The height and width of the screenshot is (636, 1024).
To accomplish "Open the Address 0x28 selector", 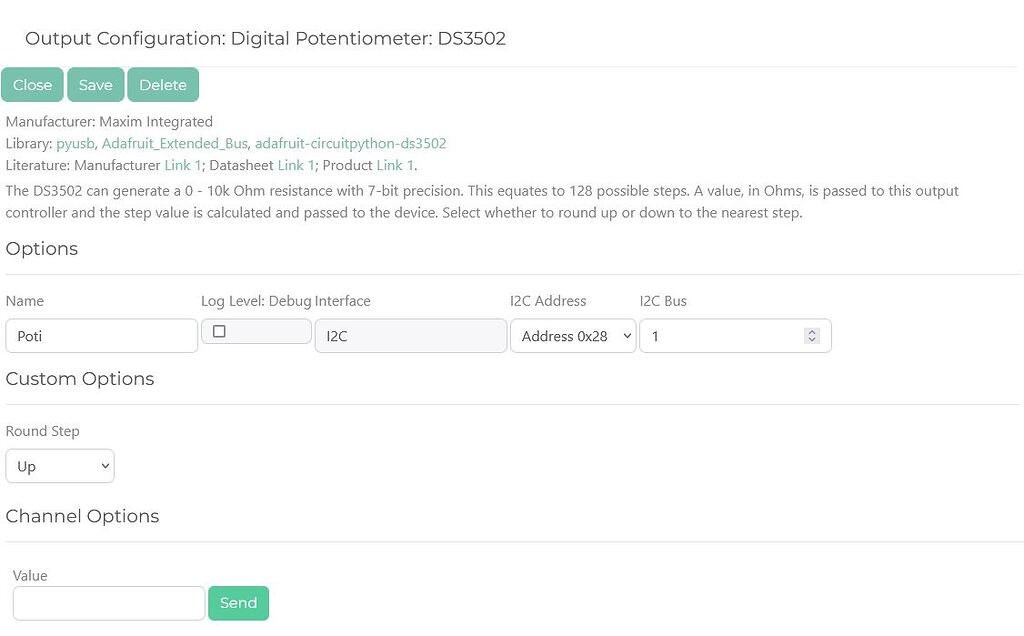I will click(x=572, y=335).
